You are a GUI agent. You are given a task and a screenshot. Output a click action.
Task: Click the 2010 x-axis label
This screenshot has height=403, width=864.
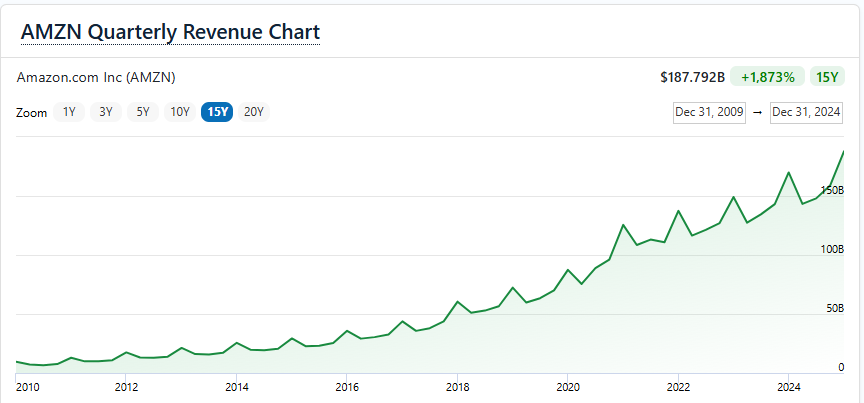click(x=26, y=387)
